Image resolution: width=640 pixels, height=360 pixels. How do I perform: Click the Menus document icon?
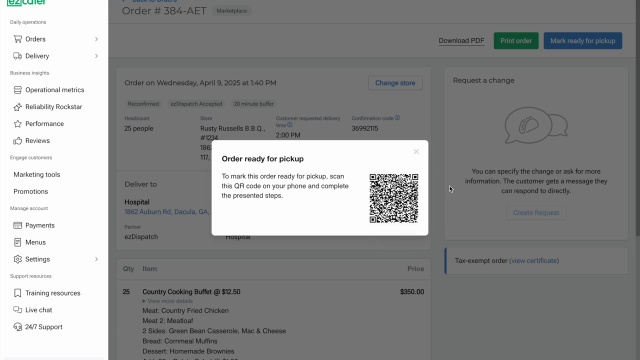[18, 242]
